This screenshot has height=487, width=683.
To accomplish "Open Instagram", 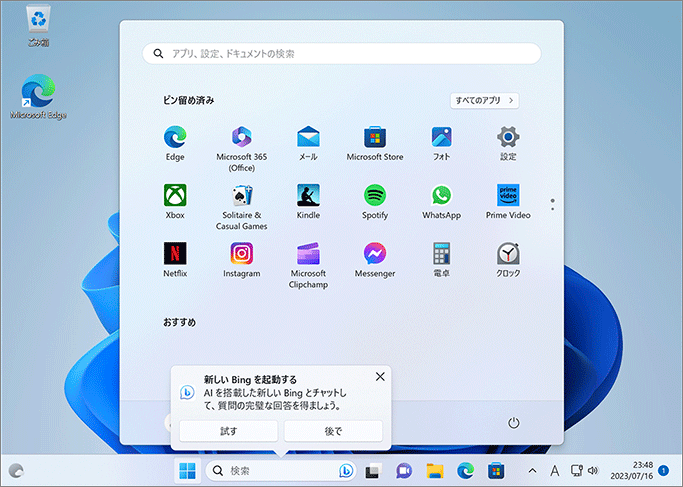I will tap(242, 260).
